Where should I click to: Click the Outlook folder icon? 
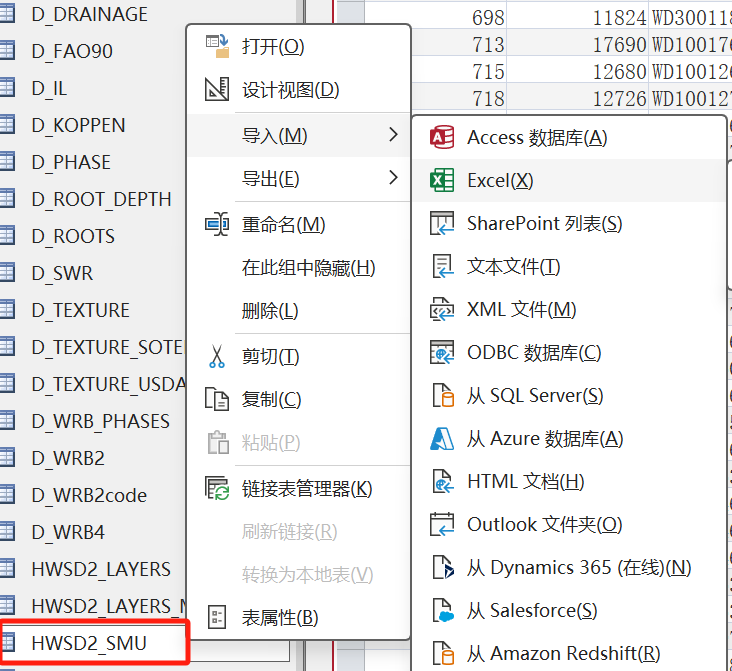[442, 524]
